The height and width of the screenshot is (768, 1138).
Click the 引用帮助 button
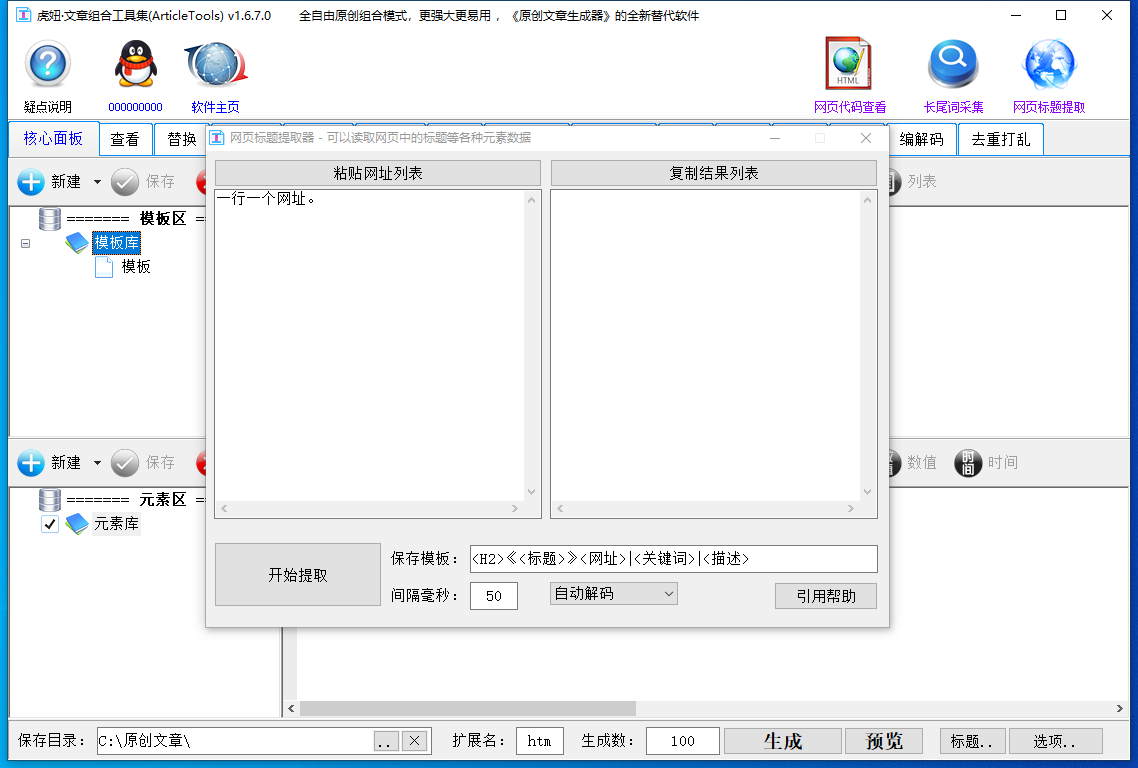(826, 596)
